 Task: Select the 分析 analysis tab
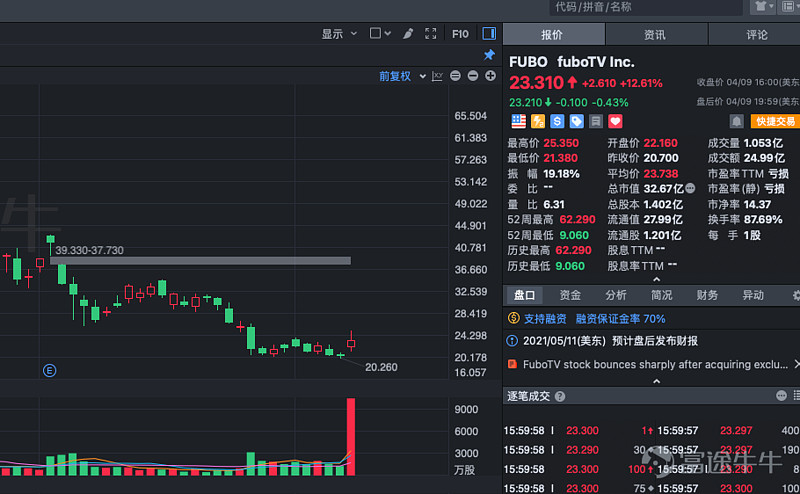pos(616,295)
